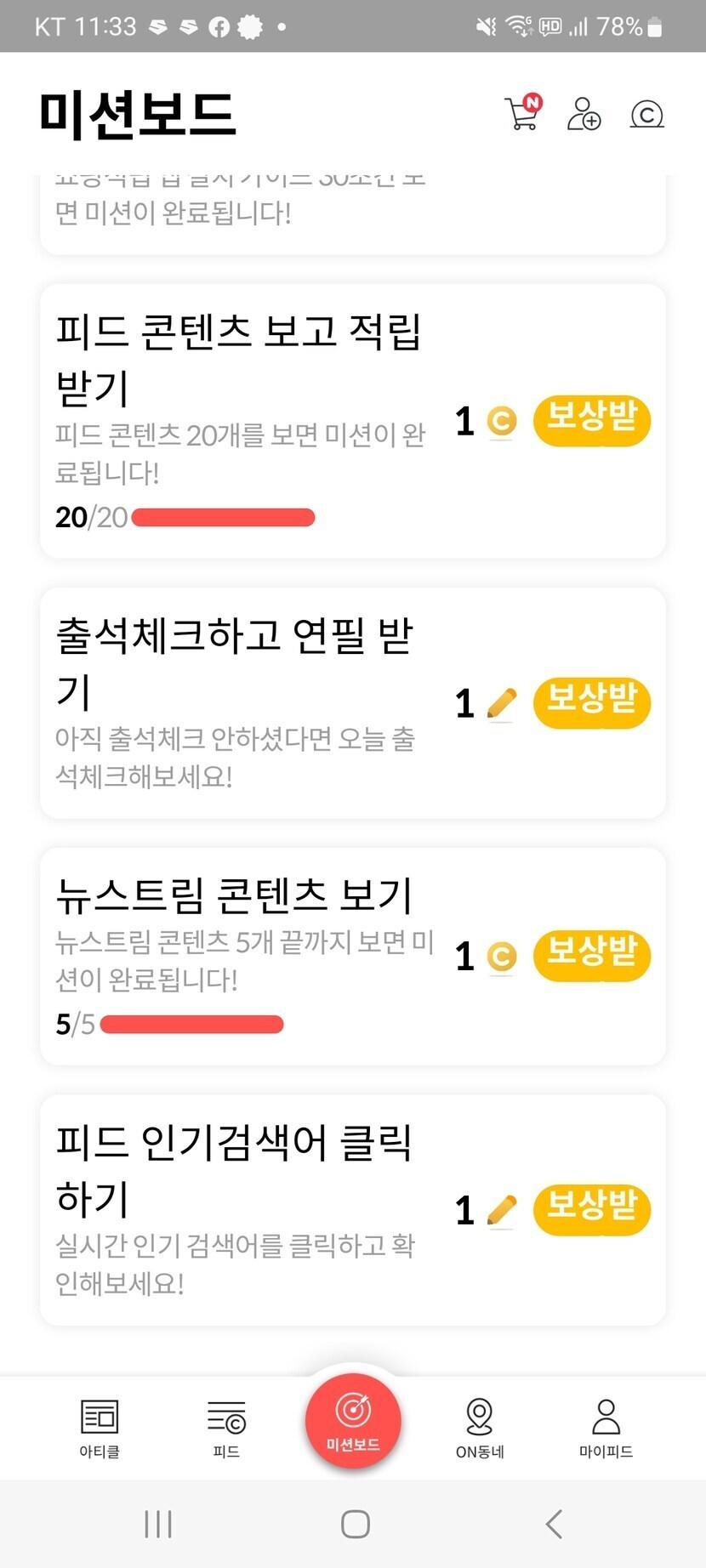Claim reward for 출석체크하고 연필 받기
This screenshot has width=706, height=1568.
(x=591, y=702)
